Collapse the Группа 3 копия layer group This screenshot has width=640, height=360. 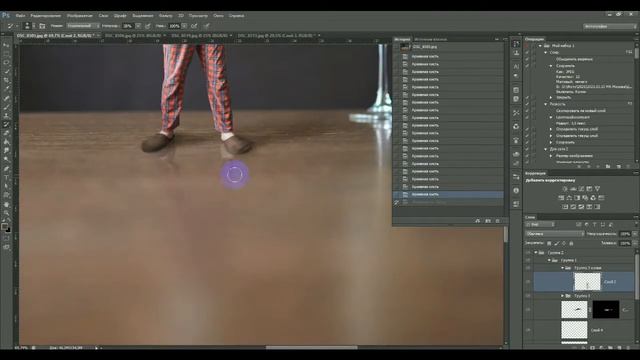[x=562, y=268]
